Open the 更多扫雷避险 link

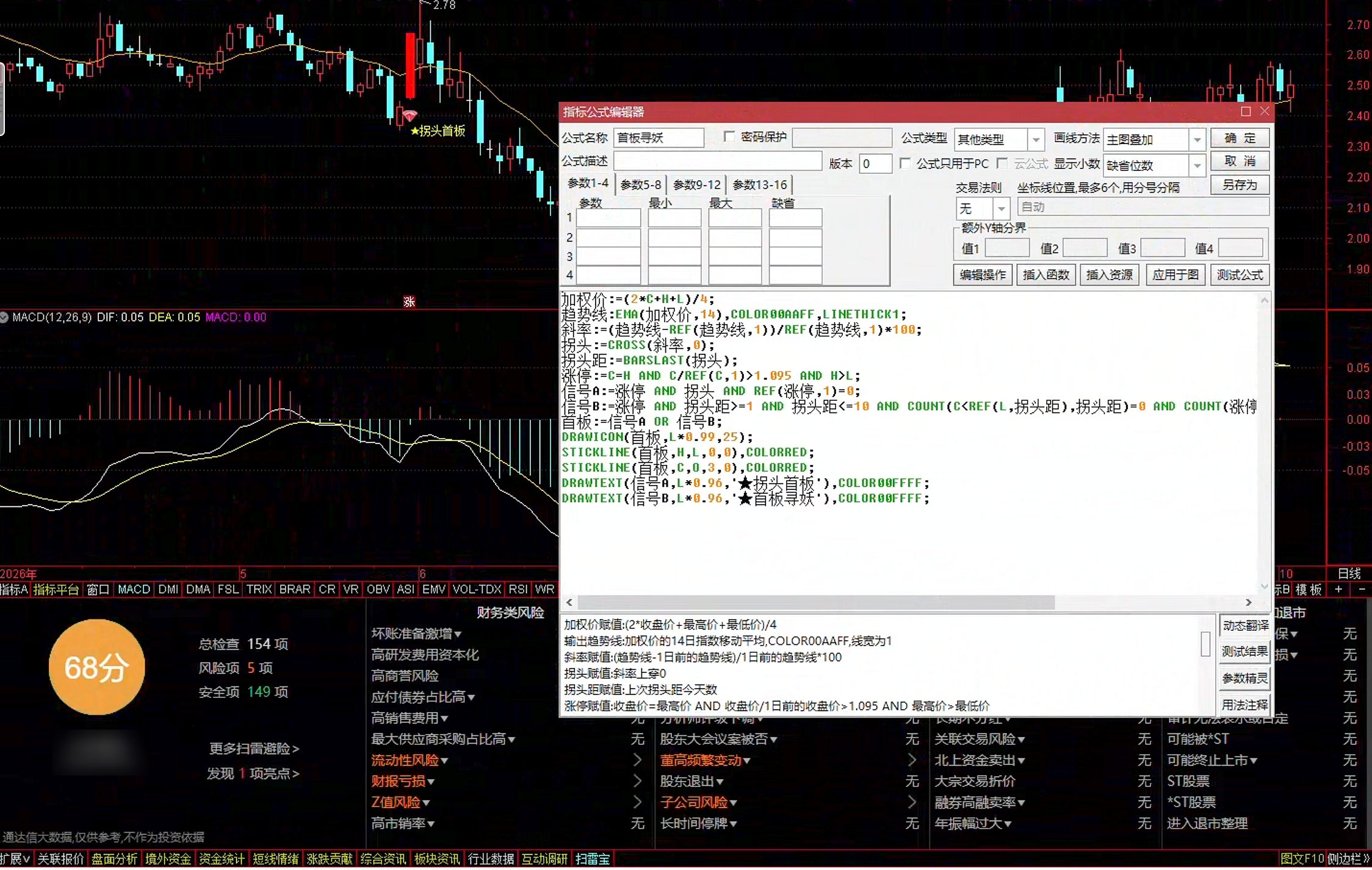[x=254, y=748]
